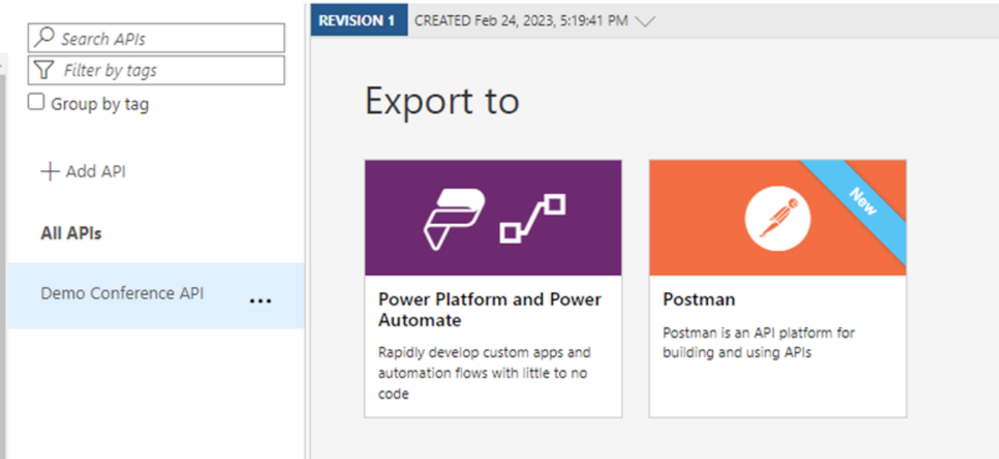Click the Postman logo circle
The height and width of the screenshot is (459, 999).
pos(777,217)
